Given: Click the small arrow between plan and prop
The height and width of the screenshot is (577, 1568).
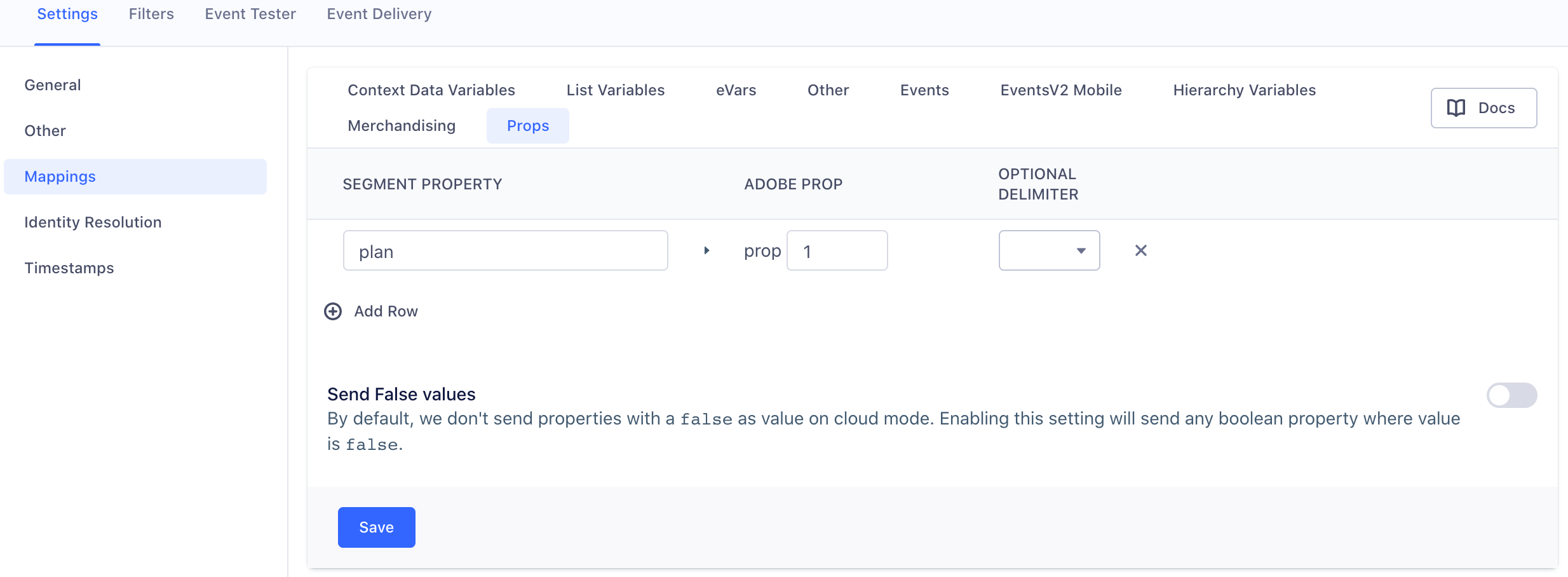Looking at the screenshot, I should pyautogui.click(x=706, y=250).
